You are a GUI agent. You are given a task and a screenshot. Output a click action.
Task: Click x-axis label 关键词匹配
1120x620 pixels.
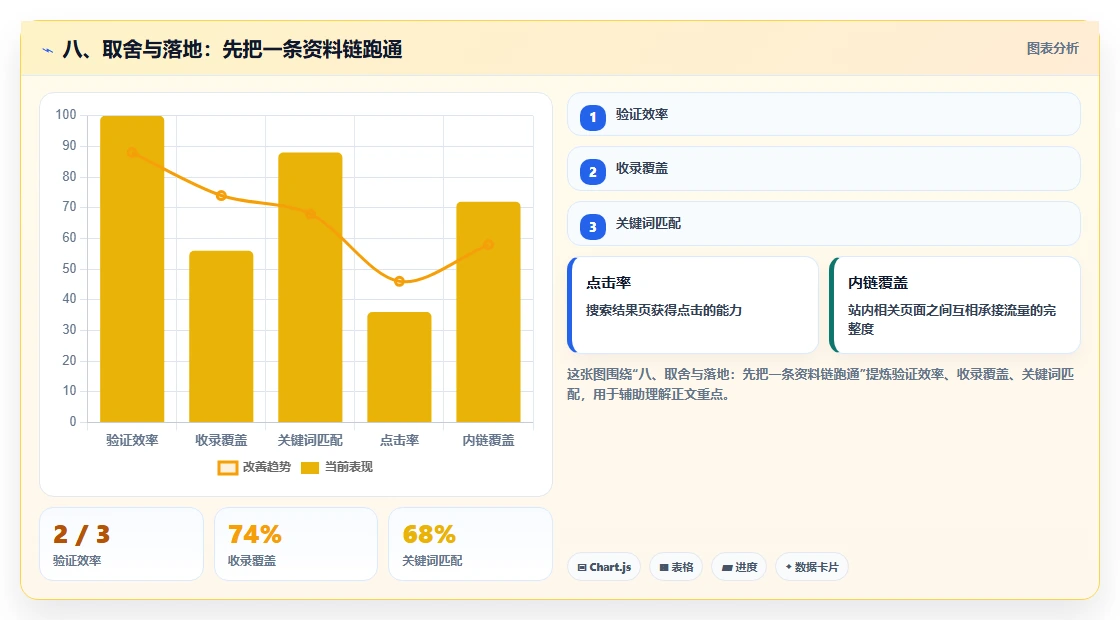[x=310, y=440]
